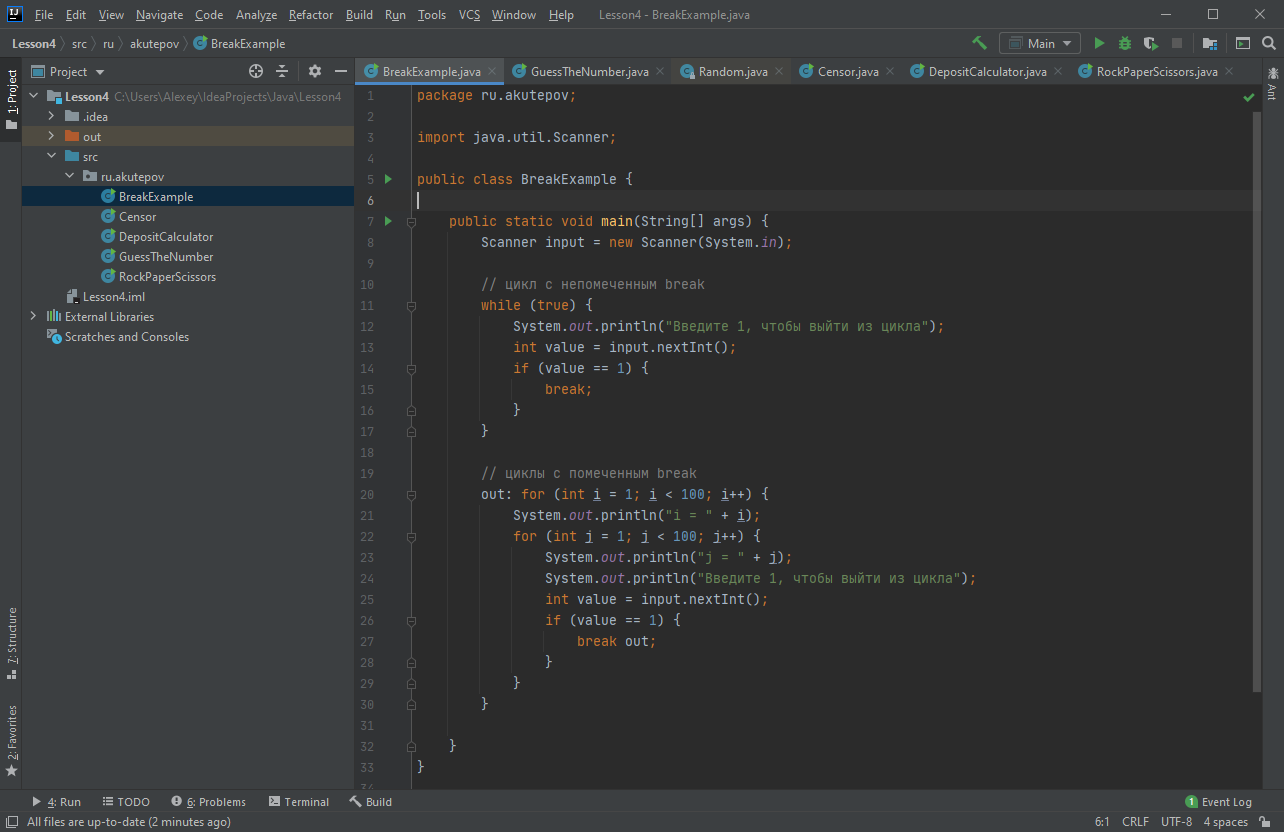Open the Event Log

tap(1218, 801)
